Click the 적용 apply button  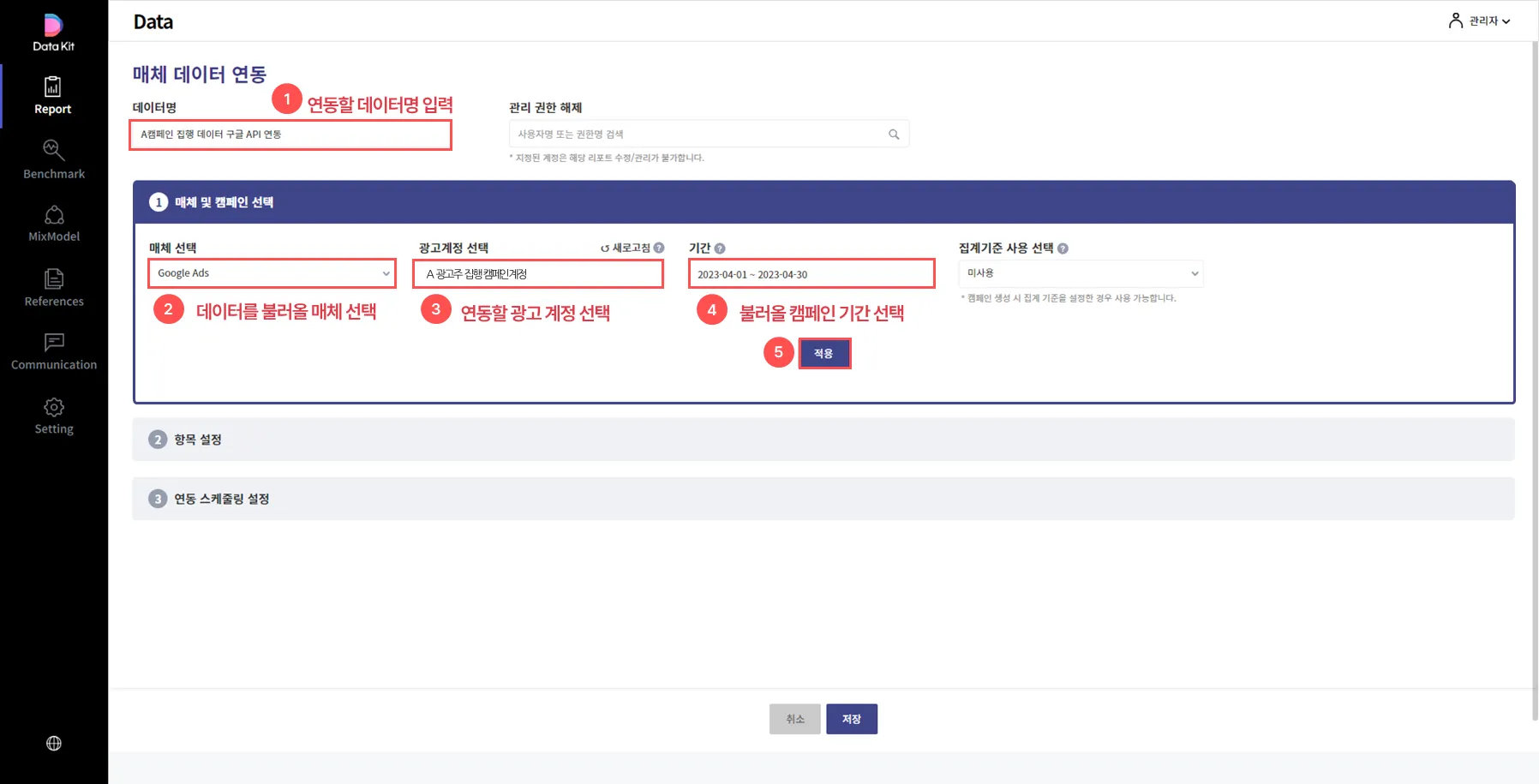click(824, 354)
